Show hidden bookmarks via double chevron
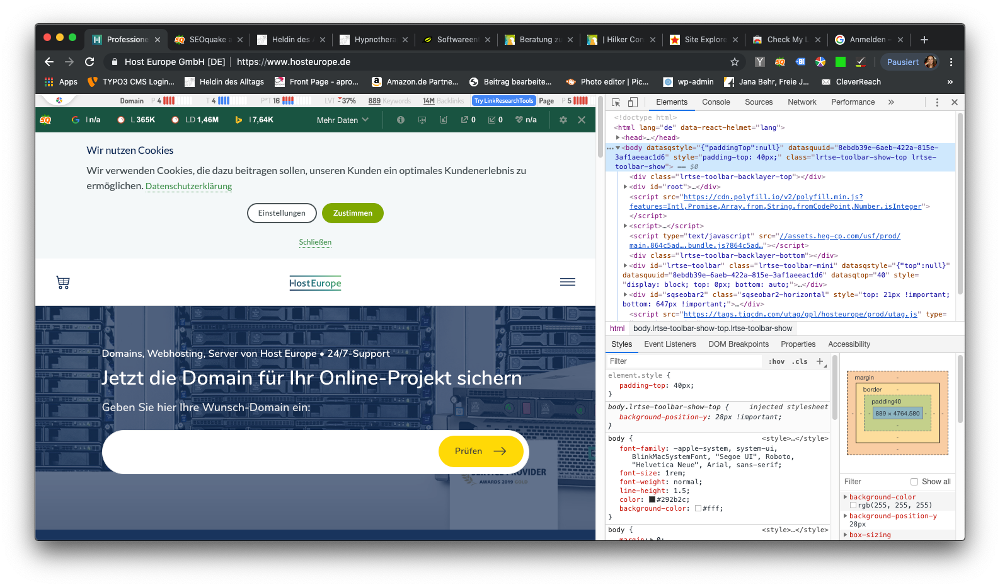The width and height of the screenshot is (1000, 587). tap(950, 82)
